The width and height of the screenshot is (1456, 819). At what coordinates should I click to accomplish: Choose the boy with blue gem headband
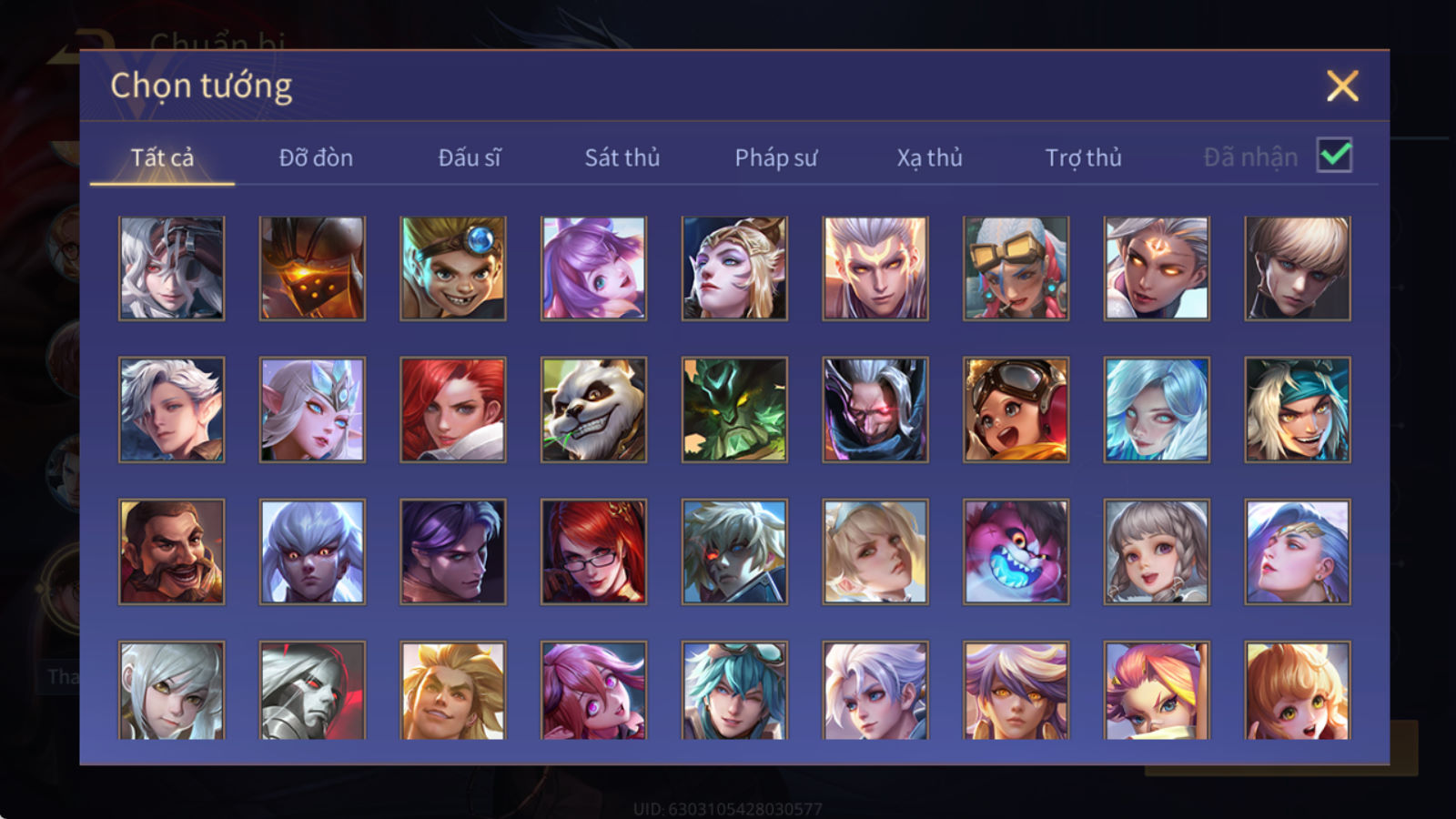(452, 268)
